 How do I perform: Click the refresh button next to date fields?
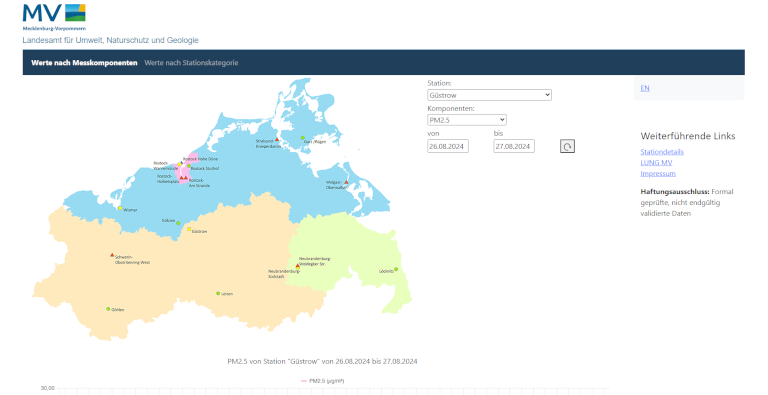pyautogui.click(x=567, y=146)
